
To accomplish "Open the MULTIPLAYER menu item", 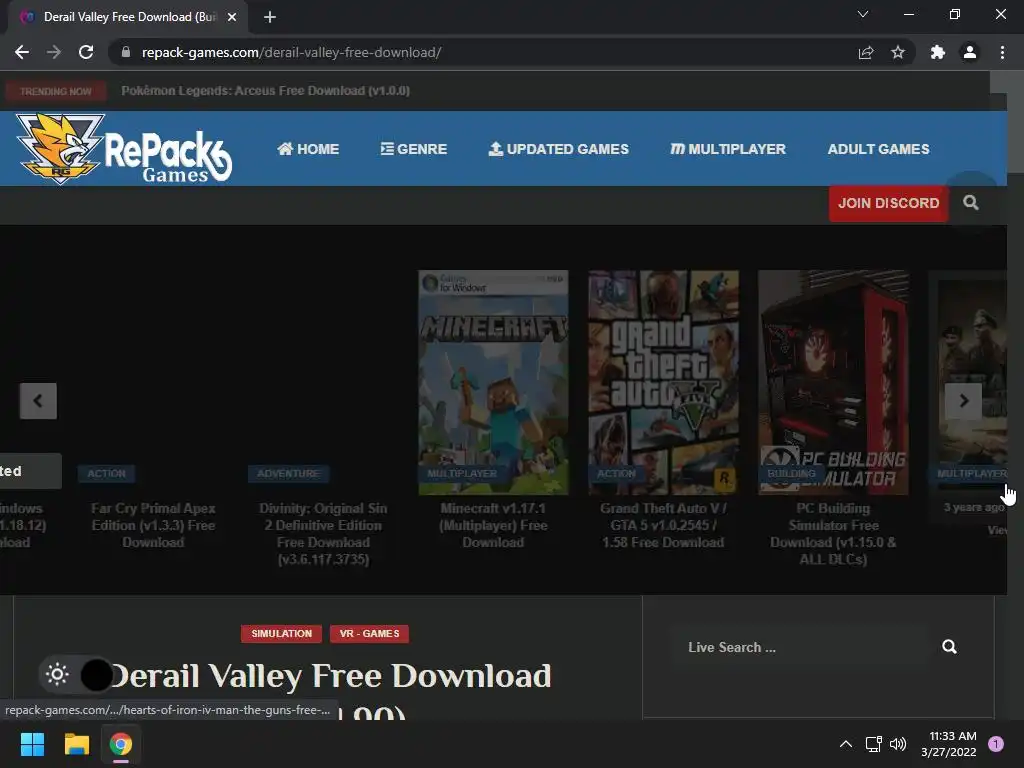I will 728,149.
